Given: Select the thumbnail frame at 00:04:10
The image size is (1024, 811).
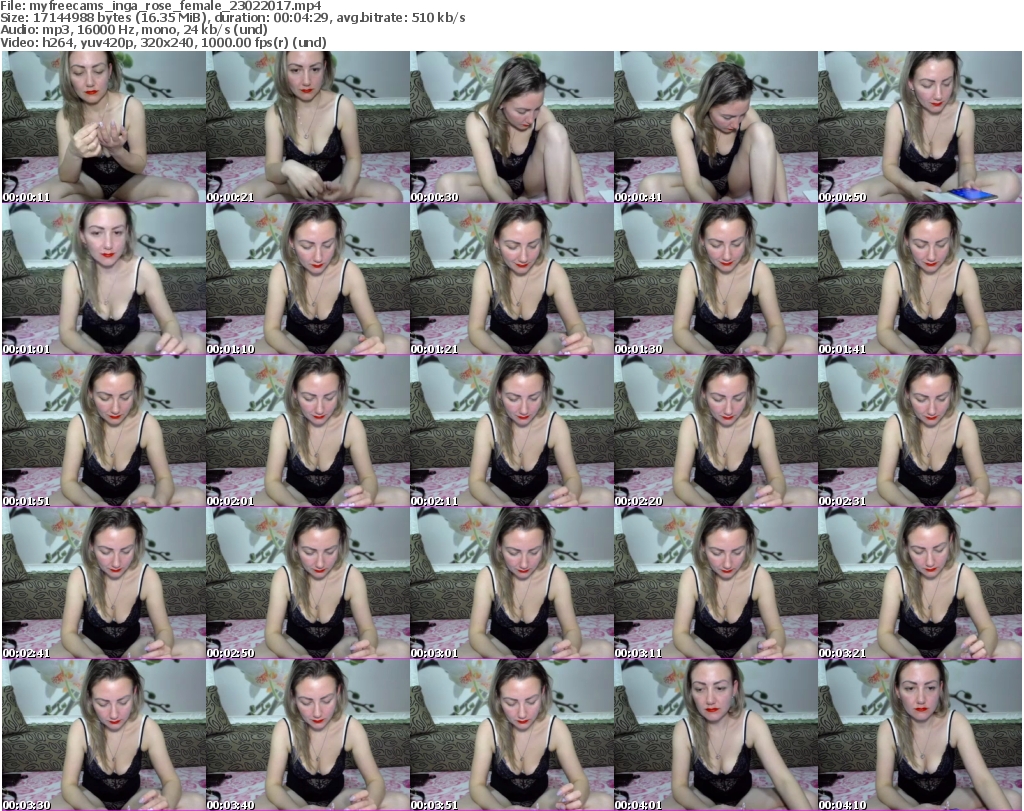Looking at the screenshot, I should pyautogui.click(x=919, y=735).
